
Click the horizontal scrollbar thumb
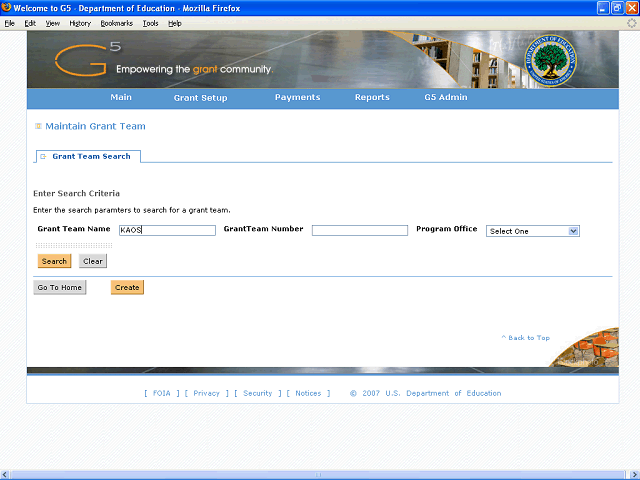click(x=318, y=475)
